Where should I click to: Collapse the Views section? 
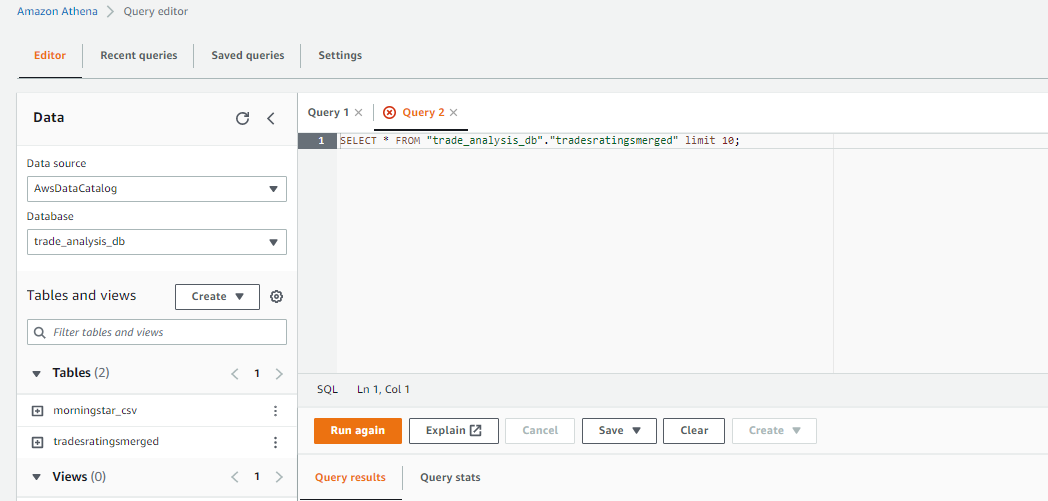coord(37,477)
